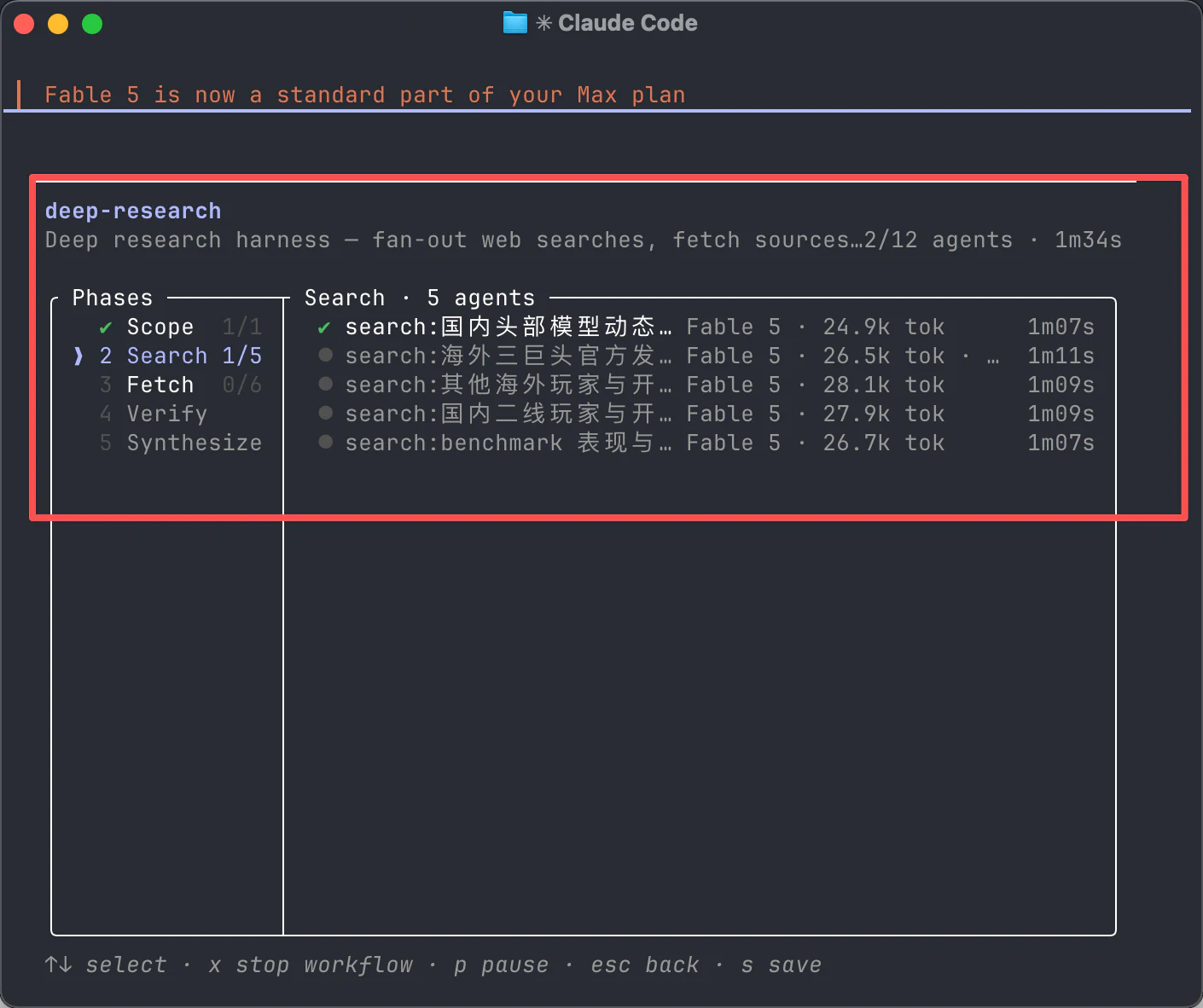
Task: Click the Deep research harness description line
Action: [x=454, y=240]
